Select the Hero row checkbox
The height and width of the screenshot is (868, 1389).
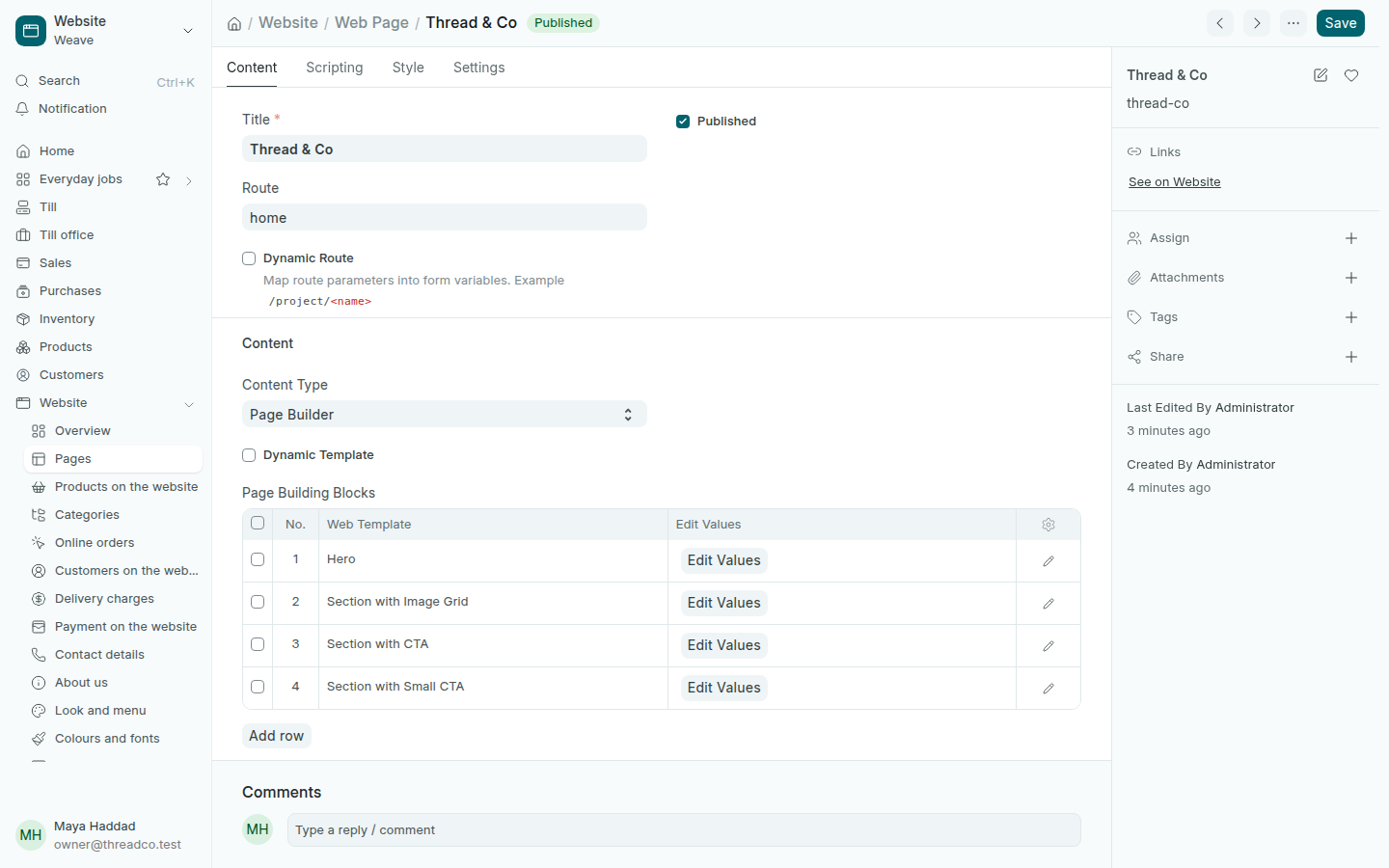[x=258, y=559]
